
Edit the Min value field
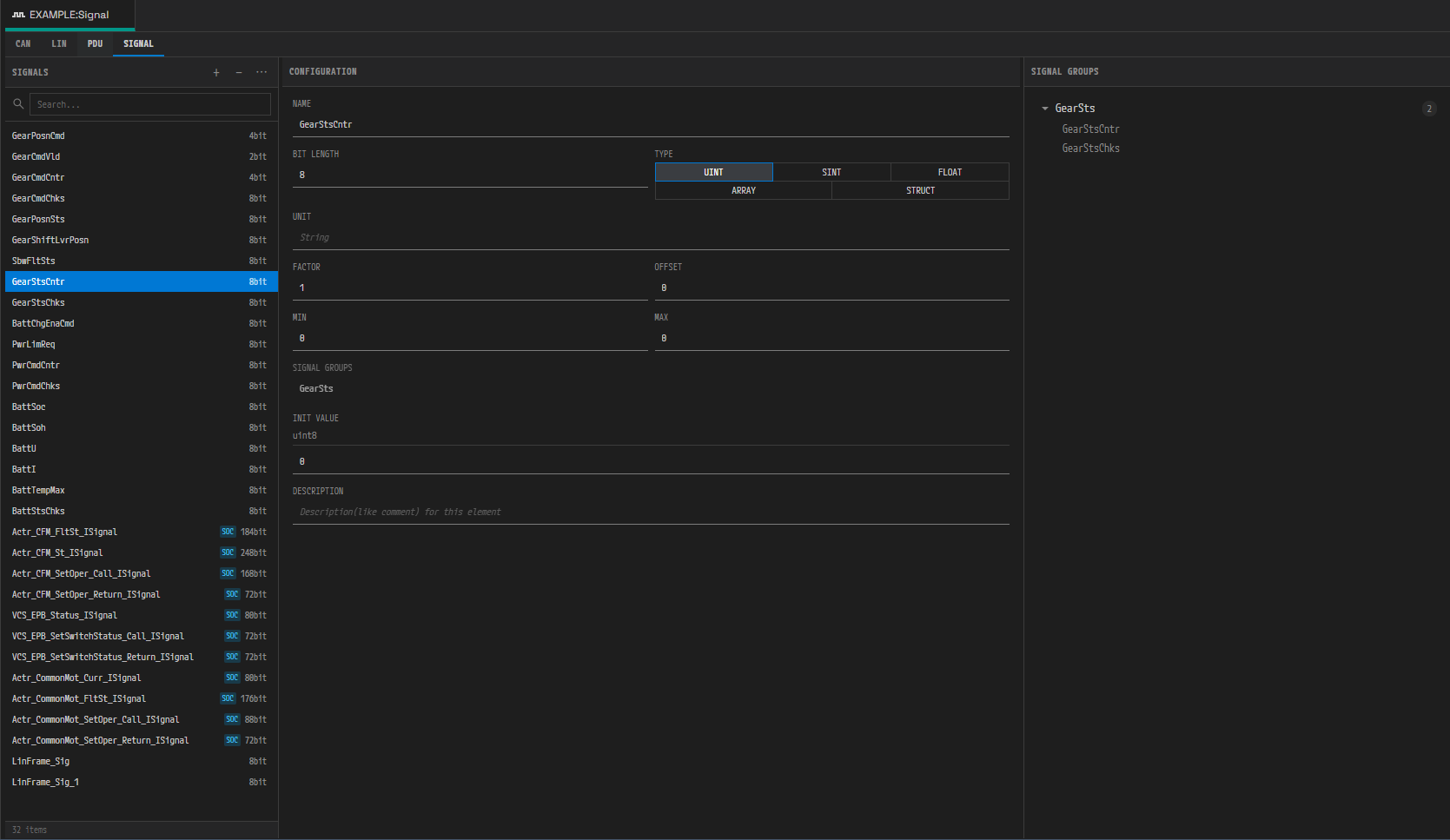click(470, 339)
